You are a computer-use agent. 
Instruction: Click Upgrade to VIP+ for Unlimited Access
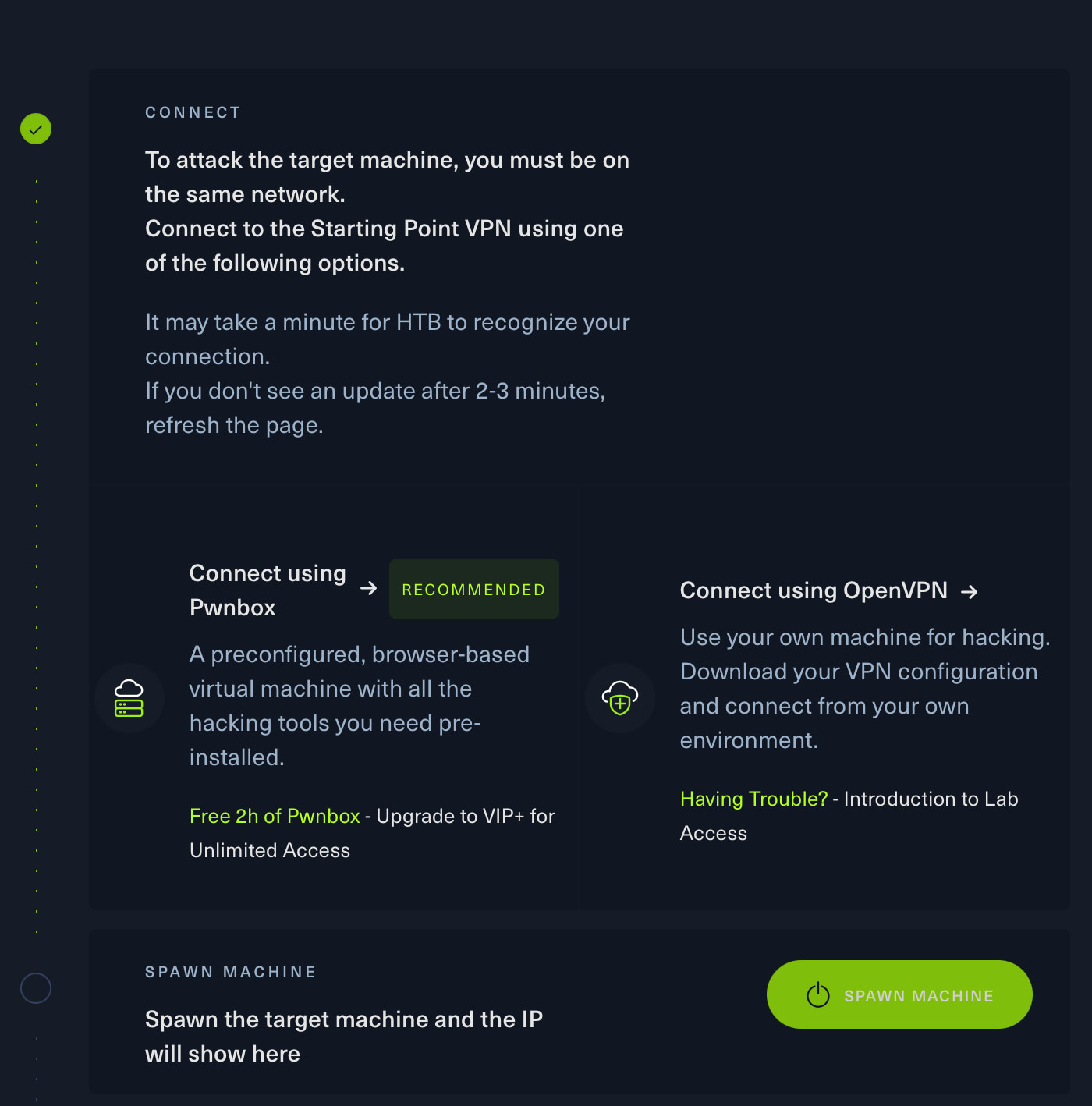click(465, 817)
